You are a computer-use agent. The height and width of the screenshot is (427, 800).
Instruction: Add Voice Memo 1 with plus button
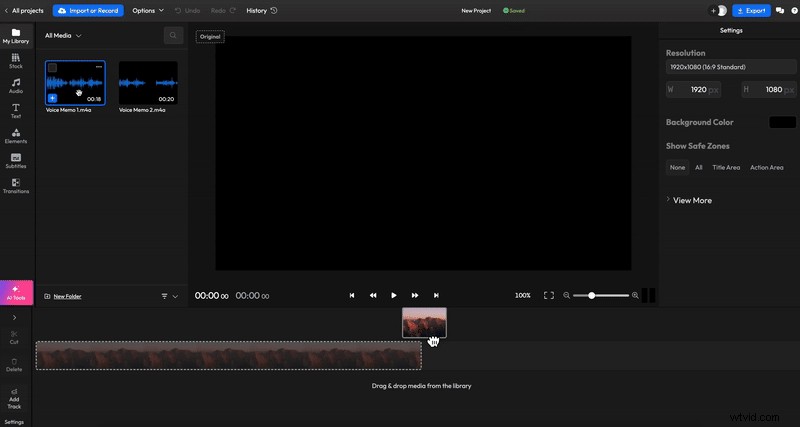[x=53, y=98]
